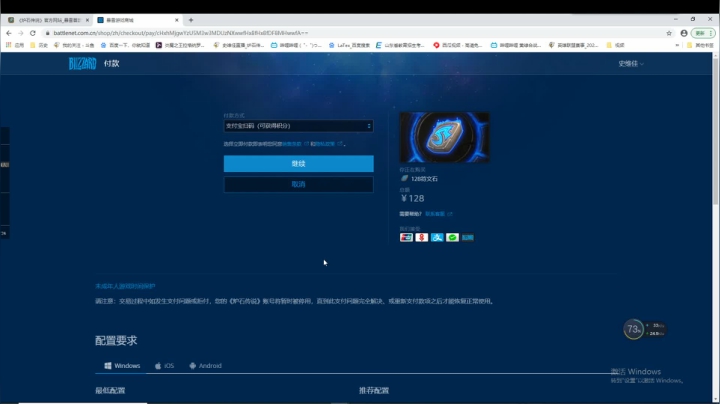The image size is (720, 404).
Task: Click the 73% performance monitor widget
Action: 644,329
